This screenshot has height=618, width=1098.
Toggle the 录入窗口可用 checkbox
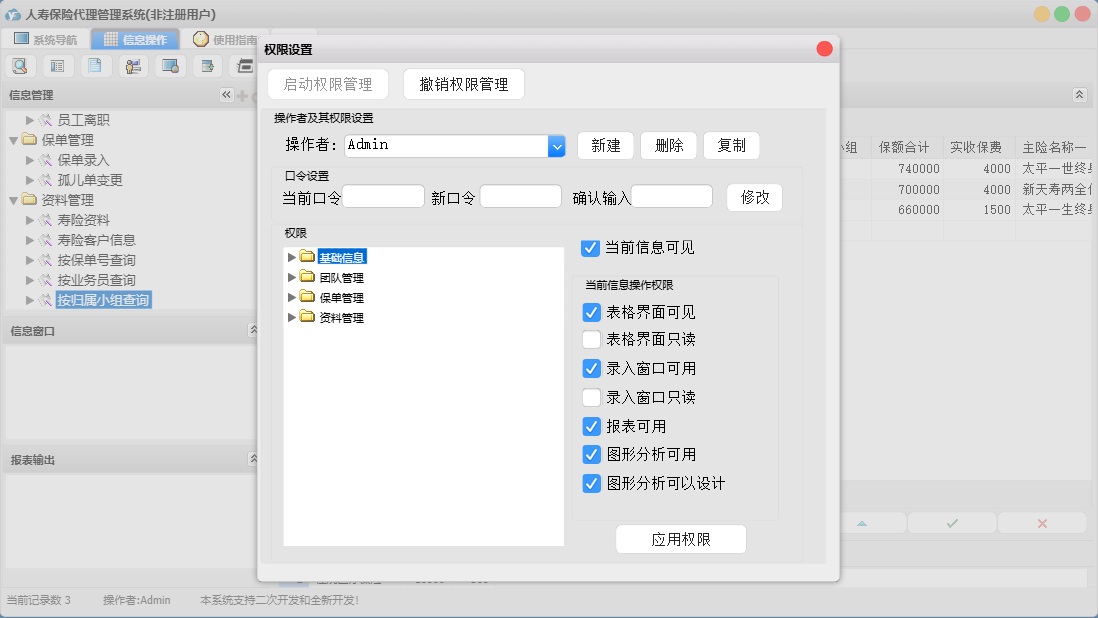[592, 368]
